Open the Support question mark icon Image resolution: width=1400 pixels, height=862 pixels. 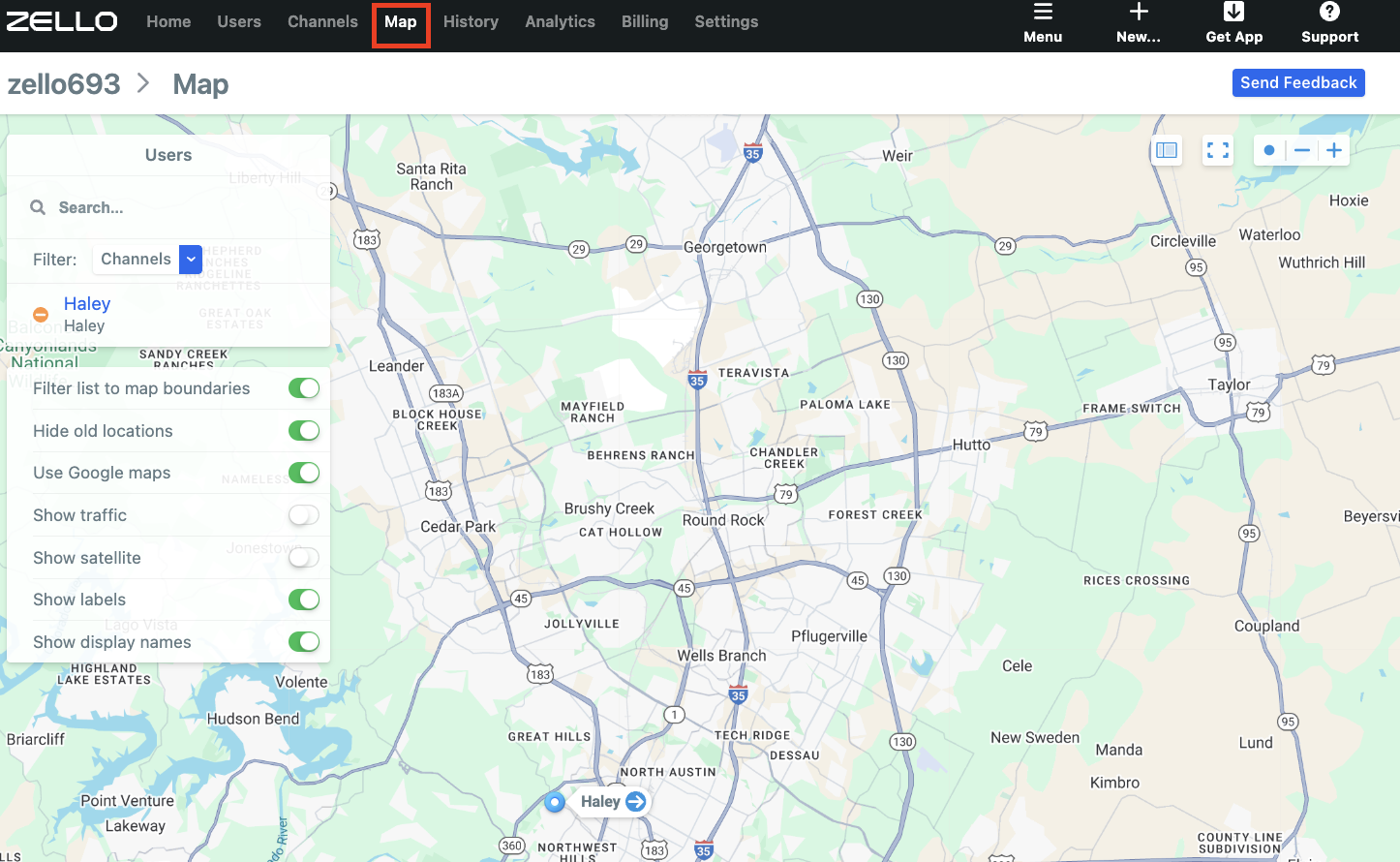point(1329,12)
